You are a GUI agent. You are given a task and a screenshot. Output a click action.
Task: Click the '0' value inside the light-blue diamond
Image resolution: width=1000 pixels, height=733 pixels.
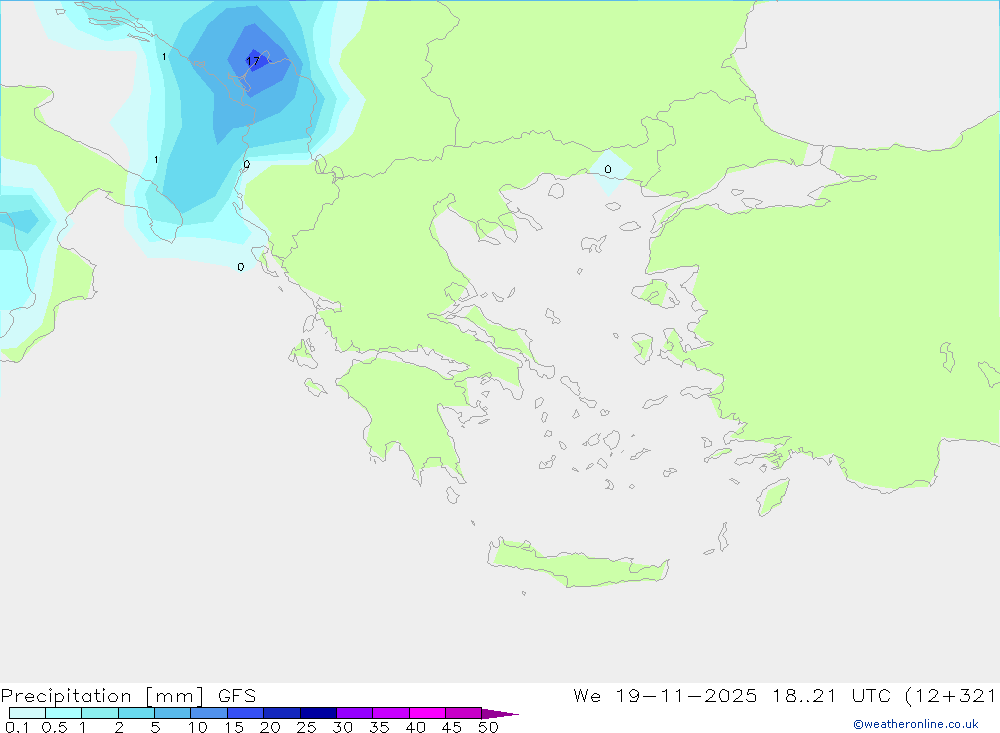[608, 169]
